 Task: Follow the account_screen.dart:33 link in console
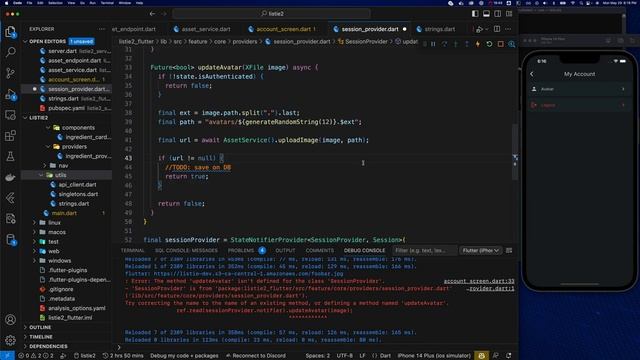coord(479,281)
